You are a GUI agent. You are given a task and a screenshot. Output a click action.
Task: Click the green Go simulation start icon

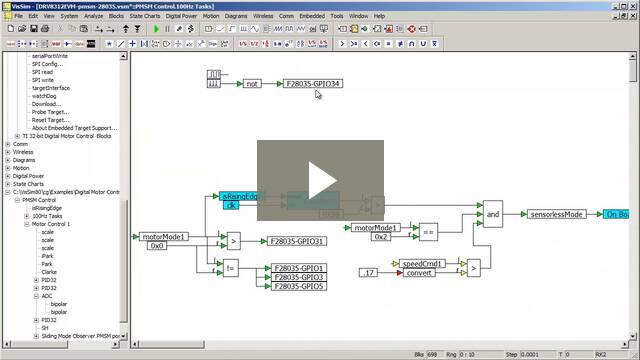tap(156, 29)
